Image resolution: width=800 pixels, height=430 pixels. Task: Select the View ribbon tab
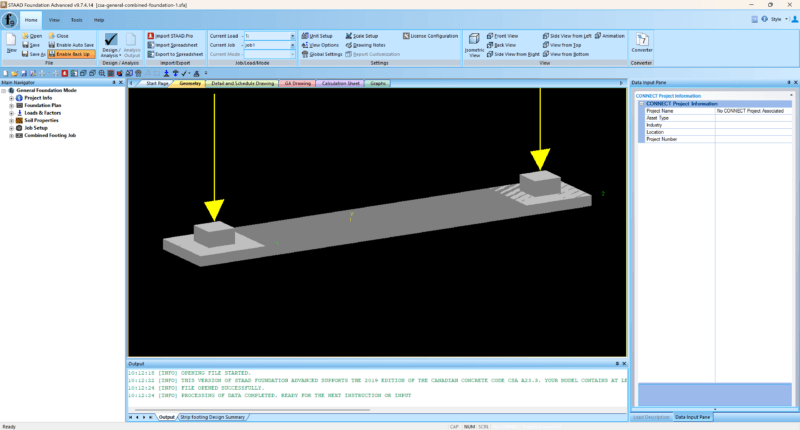tap(54, 20)
